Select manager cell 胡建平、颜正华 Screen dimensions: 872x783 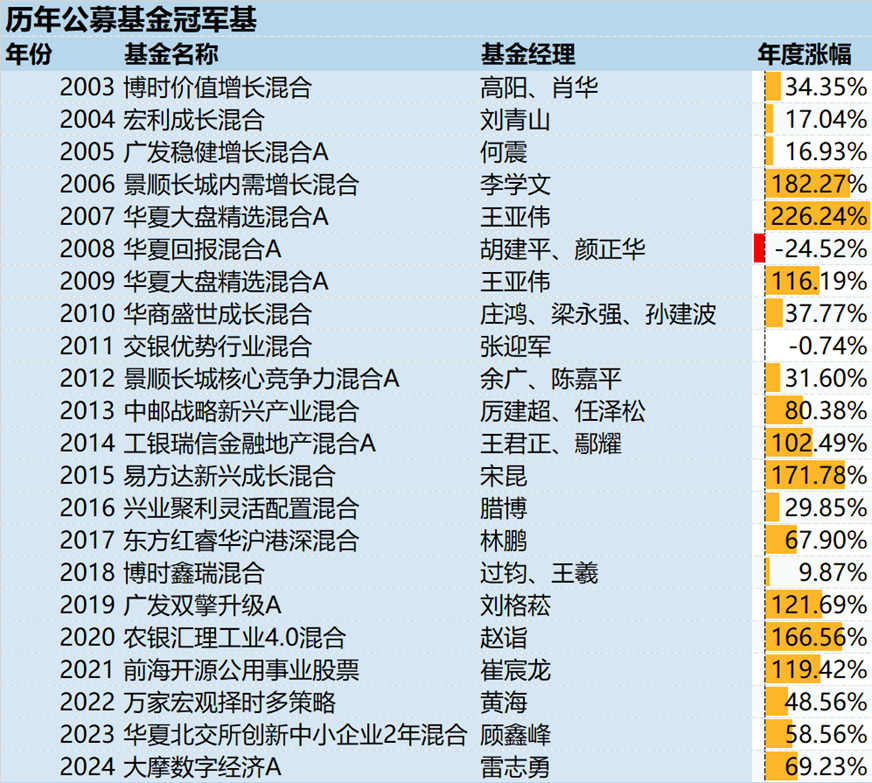563,249
